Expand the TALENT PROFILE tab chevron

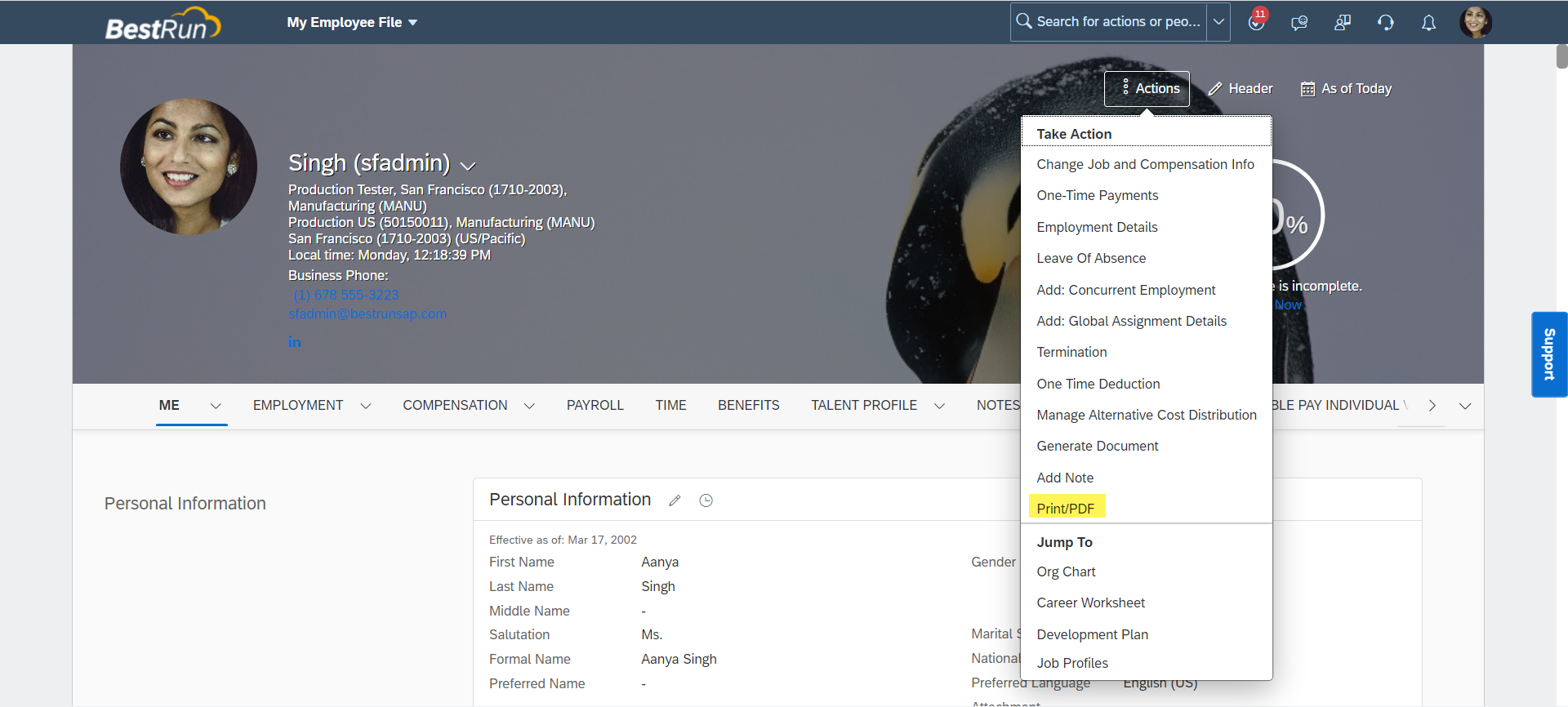click(x=939, y=406)
